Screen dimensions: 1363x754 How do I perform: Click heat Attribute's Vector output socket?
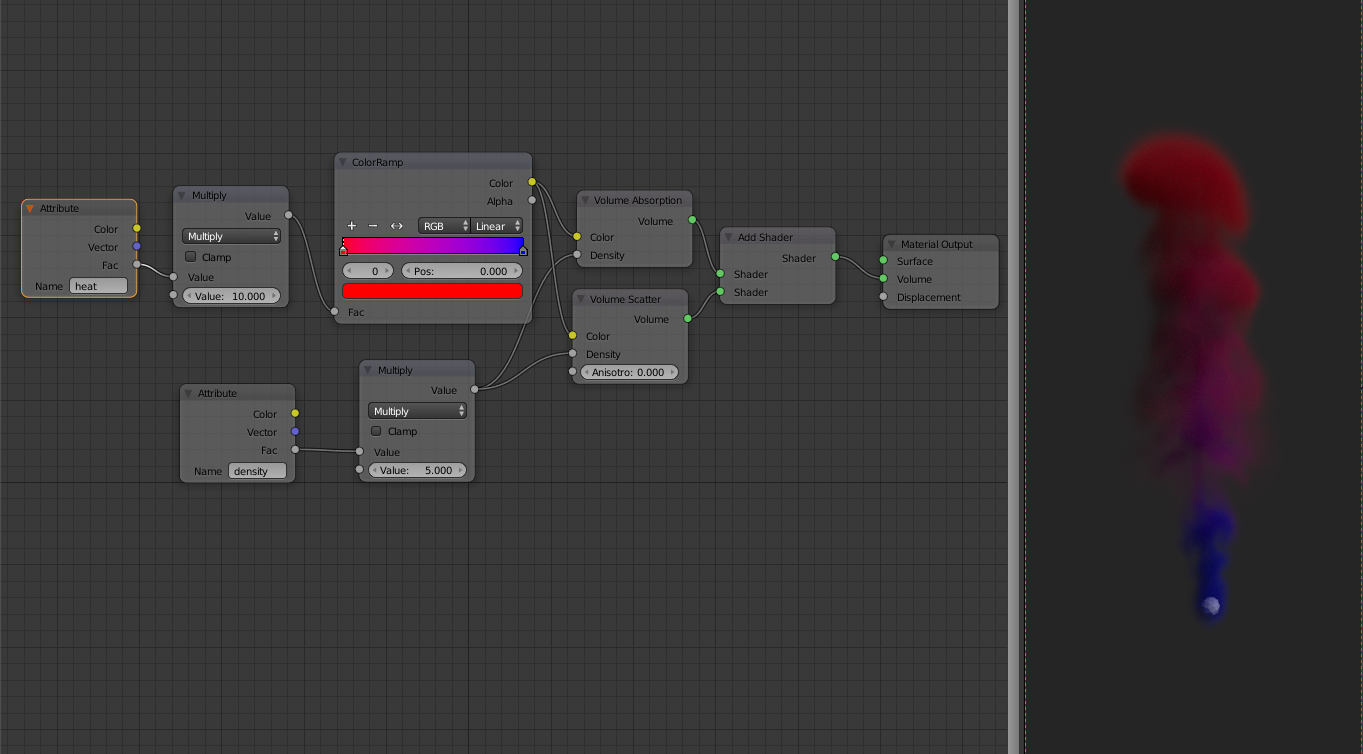click(137, 246)
